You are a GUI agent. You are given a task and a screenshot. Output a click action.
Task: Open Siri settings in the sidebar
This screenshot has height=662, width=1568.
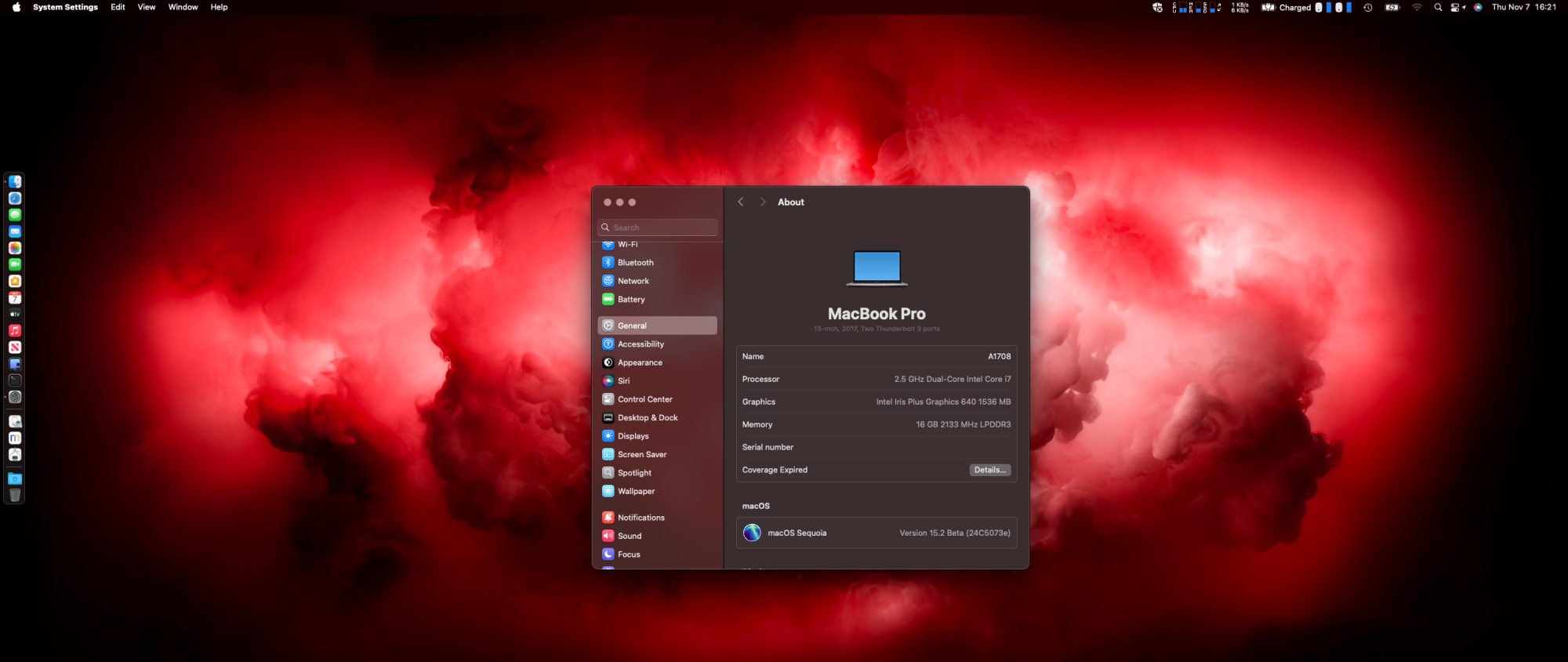(657, 381)
